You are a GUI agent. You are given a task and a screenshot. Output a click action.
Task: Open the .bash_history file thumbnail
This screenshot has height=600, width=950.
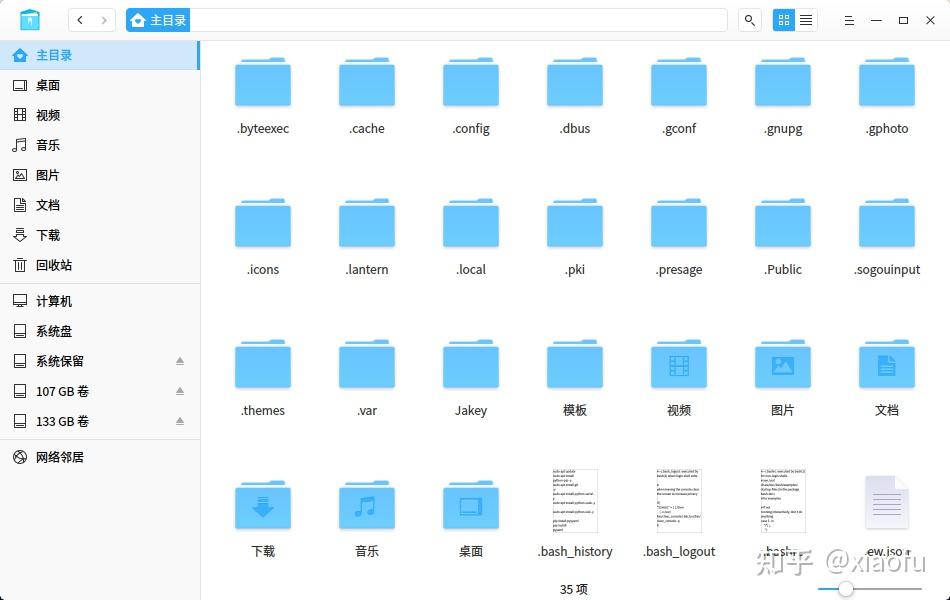tap(574, 500)
